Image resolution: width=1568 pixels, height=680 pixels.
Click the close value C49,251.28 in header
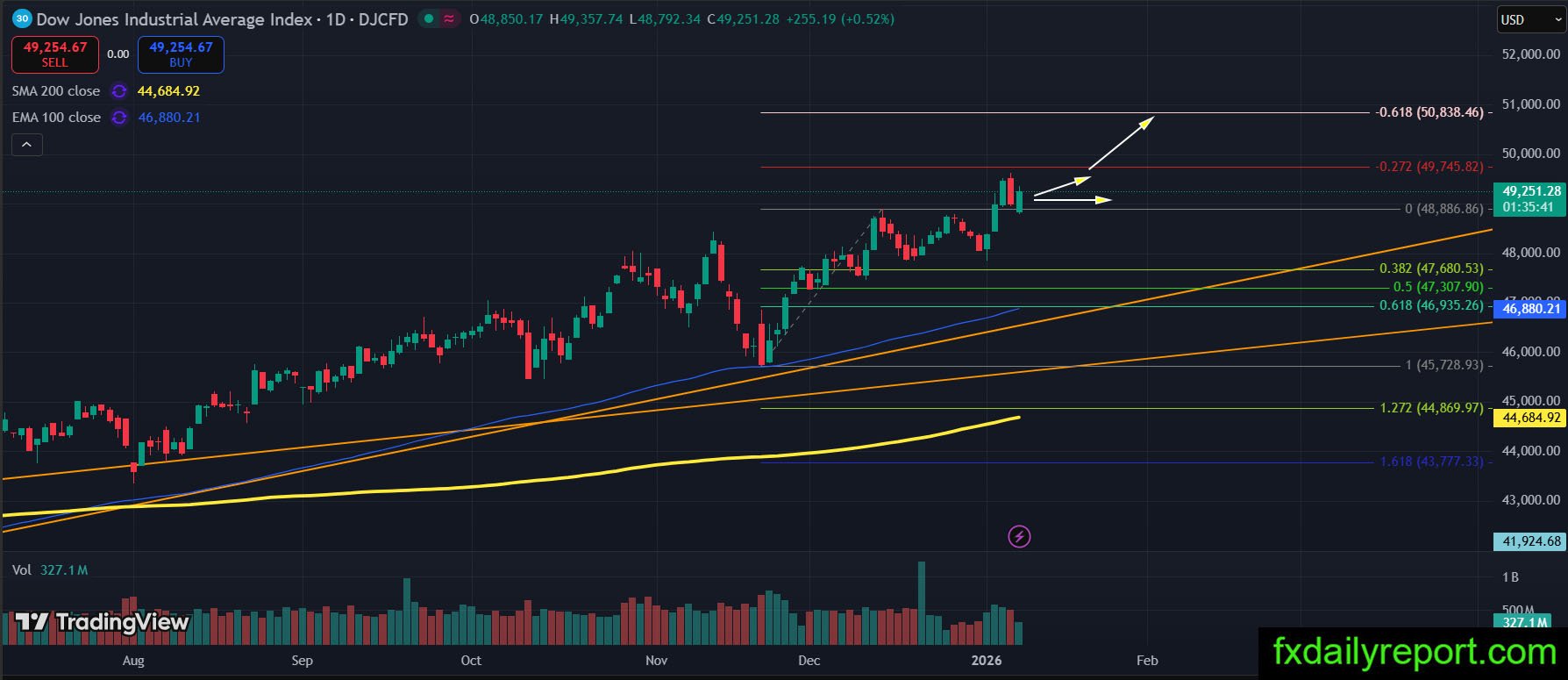(742, 18)
